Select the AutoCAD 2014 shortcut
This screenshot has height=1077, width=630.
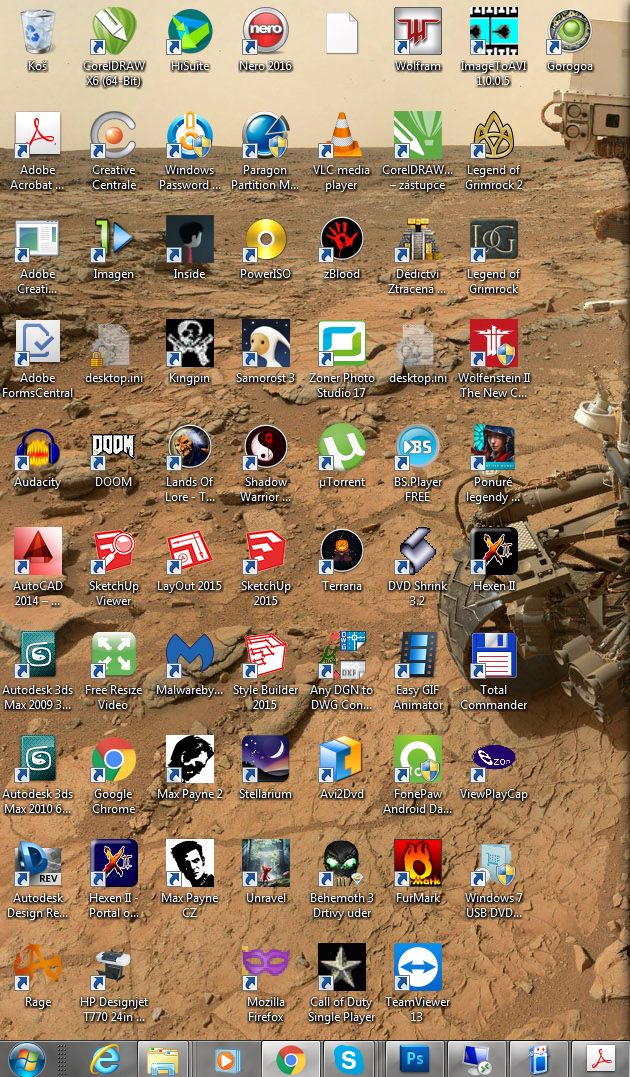coord(38,552)
